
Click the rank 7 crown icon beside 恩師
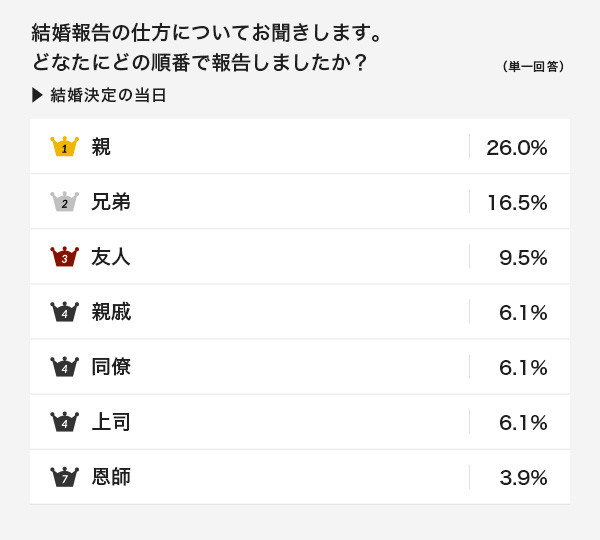pyautogui.click(x=65, y=477)
